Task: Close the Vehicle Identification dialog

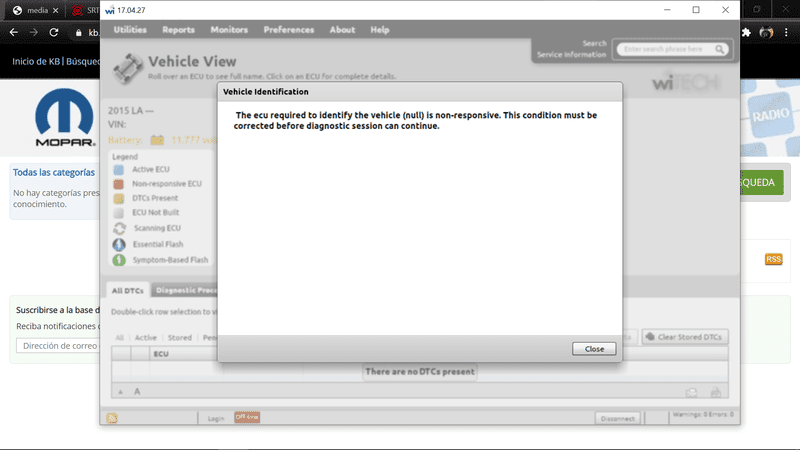Action: (594, 349)
